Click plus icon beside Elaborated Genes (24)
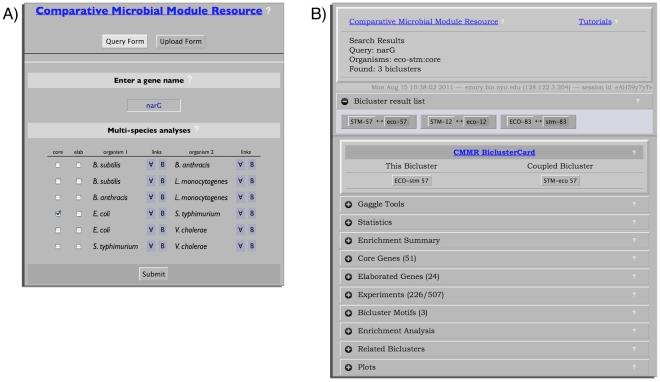This screenshot has width=660, height=382. click(x=349, y=277)
